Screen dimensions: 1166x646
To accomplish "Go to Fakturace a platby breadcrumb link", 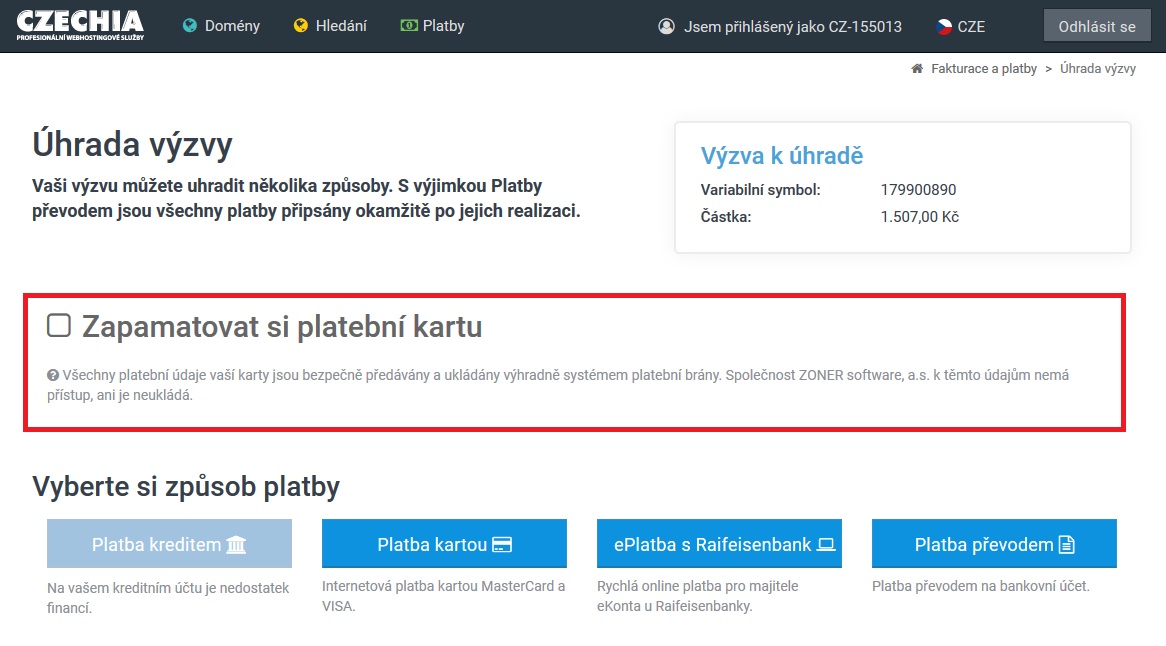I will 983,69.
